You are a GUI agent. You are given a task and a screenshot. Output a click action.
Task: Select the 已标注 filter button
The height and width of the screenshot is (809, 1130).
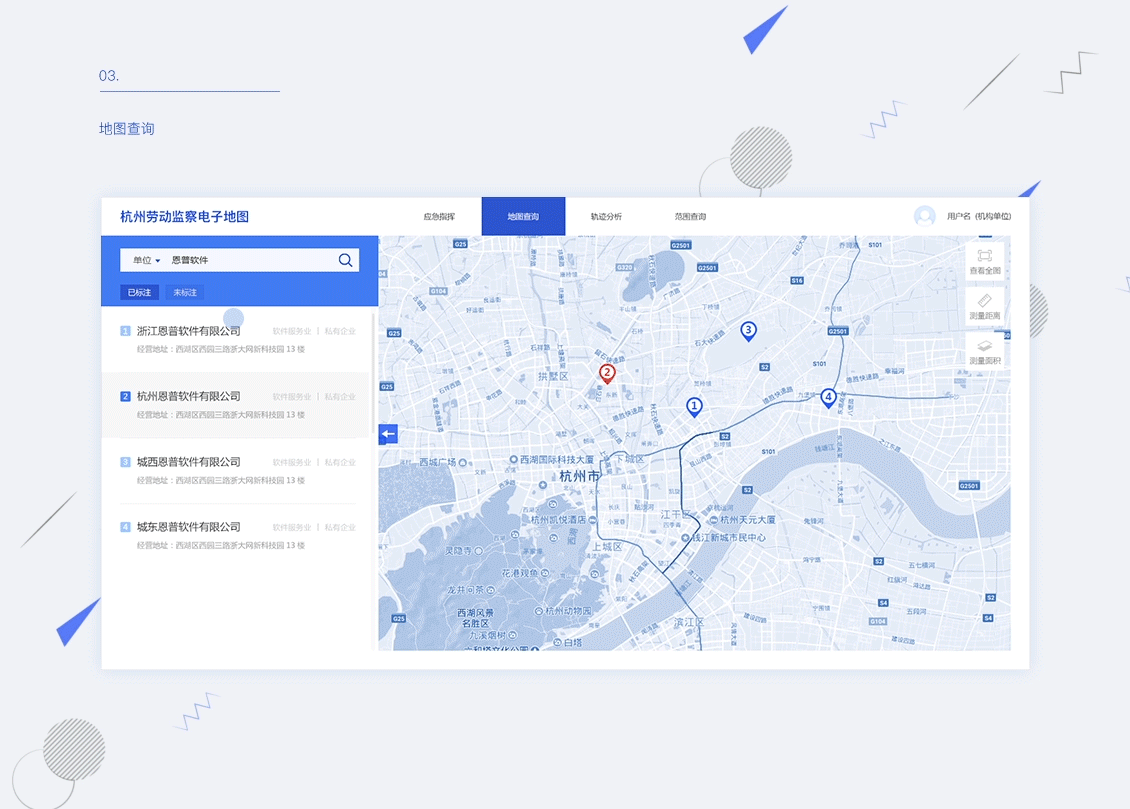[x=139, y=292]
